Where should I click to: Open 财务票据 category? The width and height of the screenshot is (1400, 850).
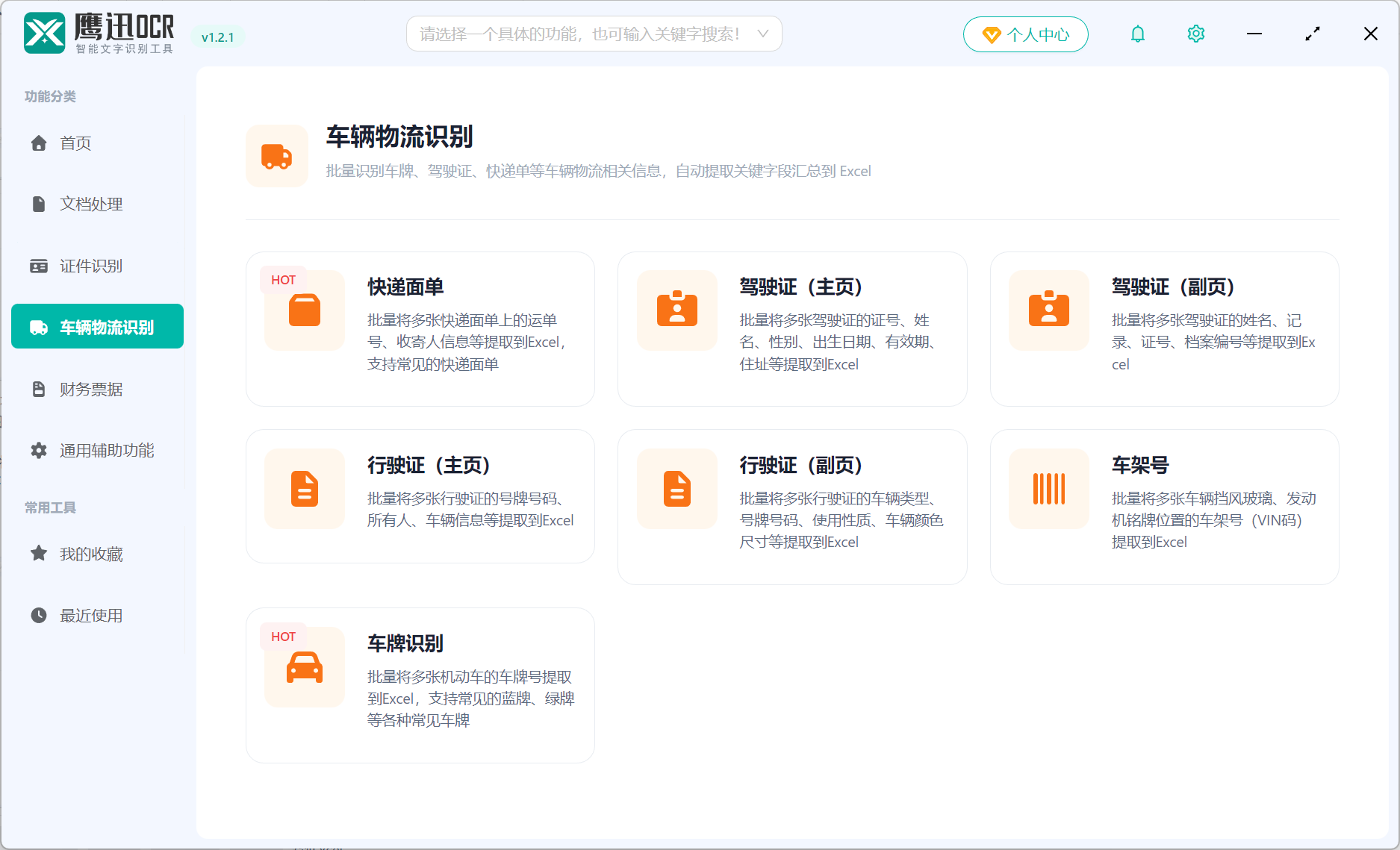(97, 389)
